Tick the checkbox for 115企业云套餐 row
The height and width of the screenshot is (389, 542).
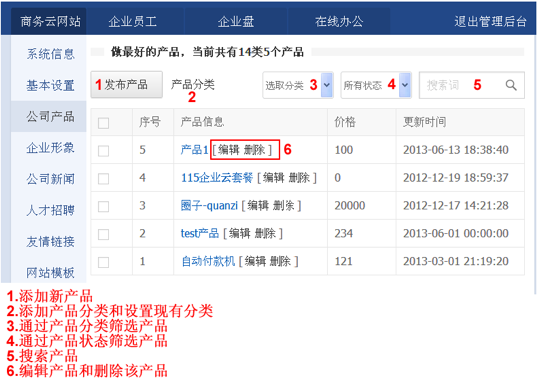click(103, 179)
